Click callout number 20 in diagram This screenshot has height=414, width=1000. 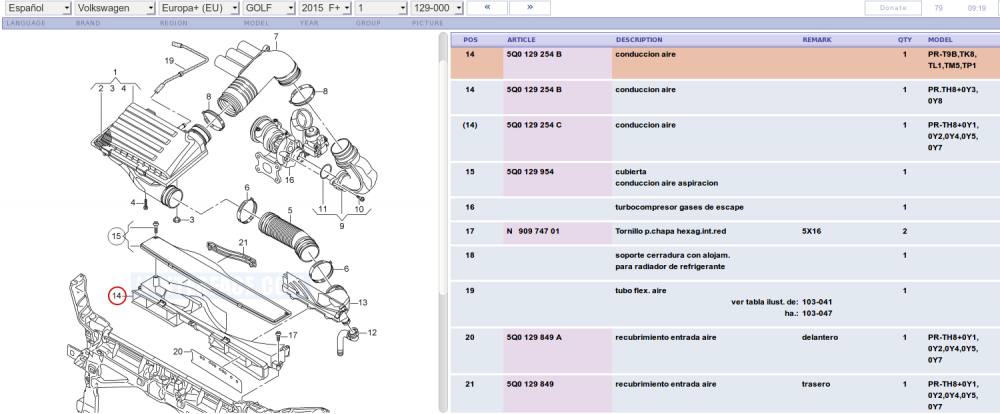click(178, 351)
